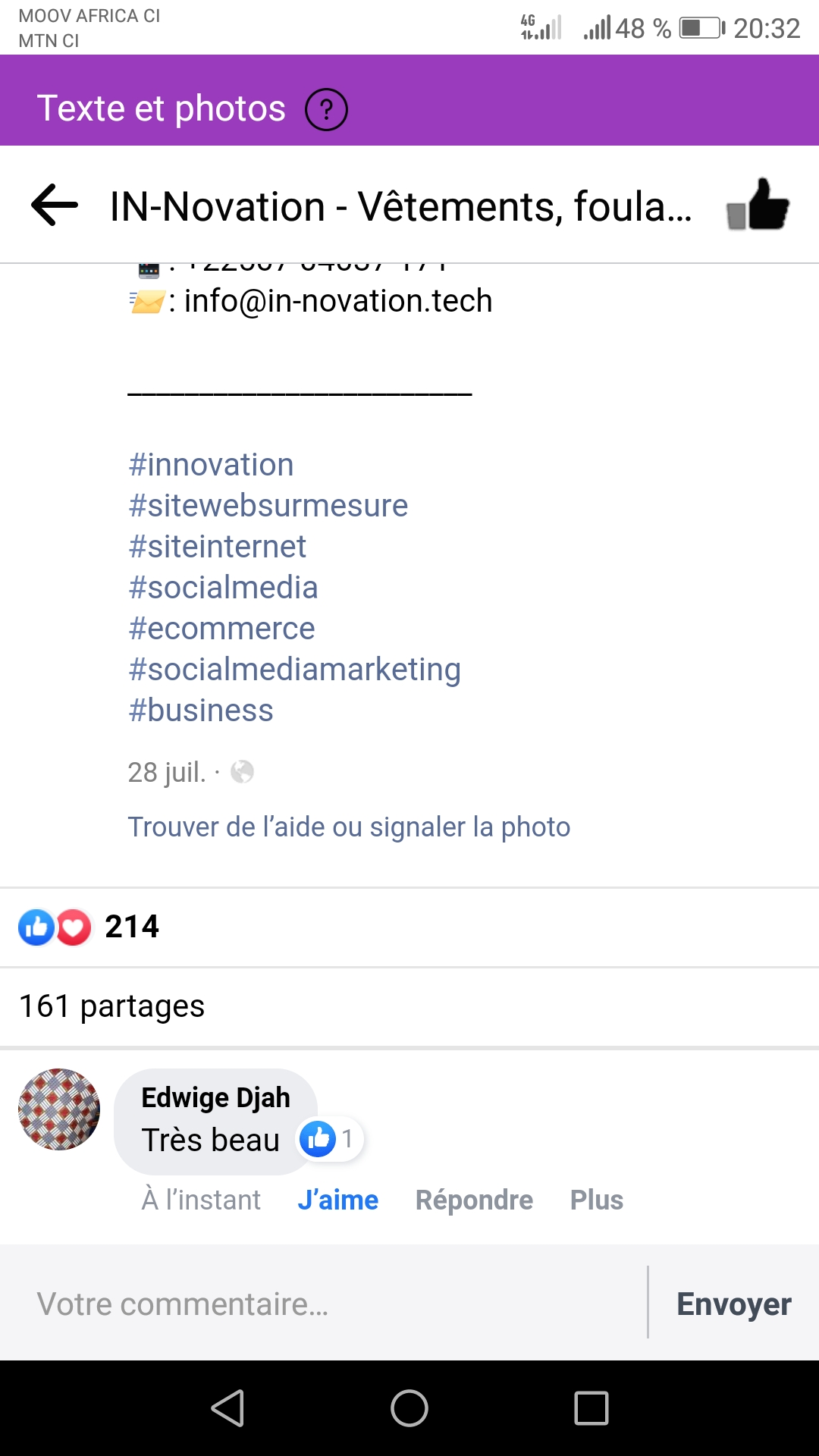This screenshot has height=1456, width=819.
Task: Open Edwige Djah's profile picture
Action: pyautogui.click(x=59, y=1109)
